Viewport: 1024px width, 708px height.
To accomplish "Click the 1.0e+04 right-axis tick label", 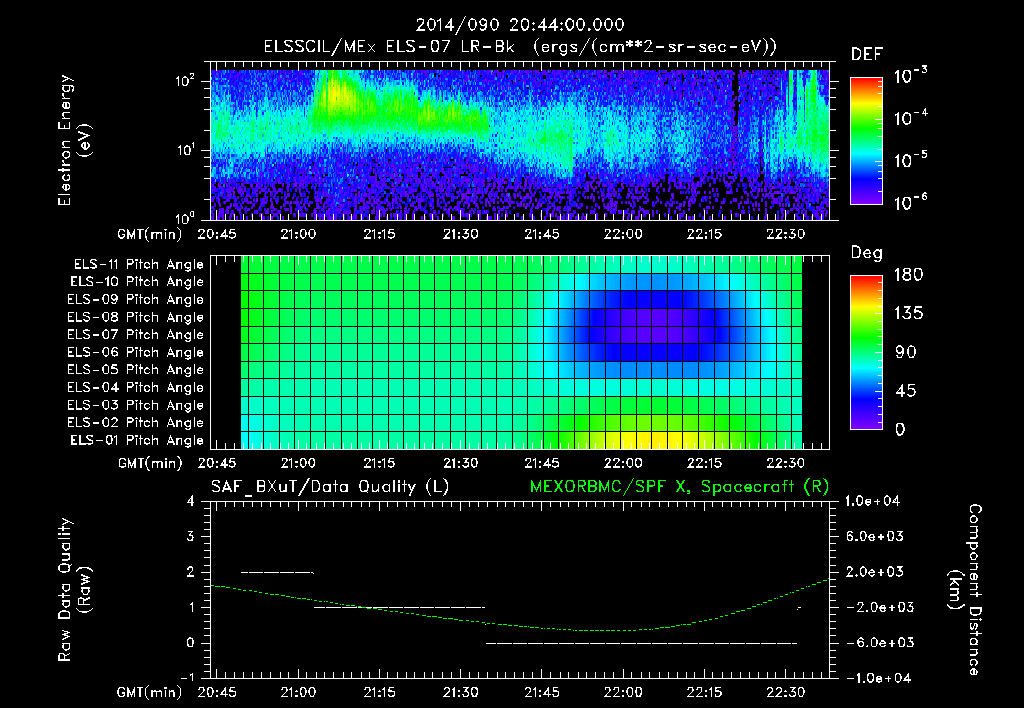I will [872, 501].
